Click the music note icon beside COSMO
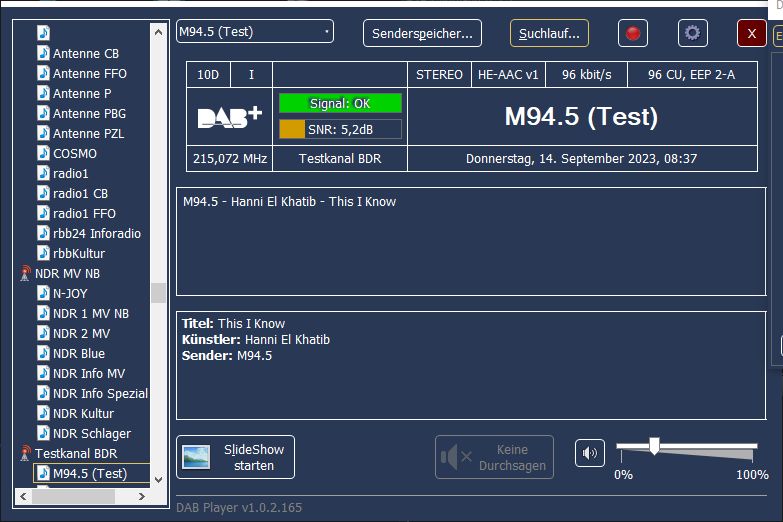Screen dimensions: 783x522 [43, 153]
